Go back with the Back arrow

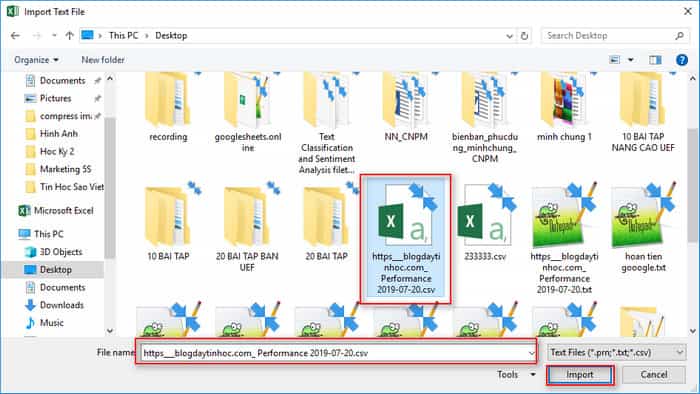[x=15, y=36]
